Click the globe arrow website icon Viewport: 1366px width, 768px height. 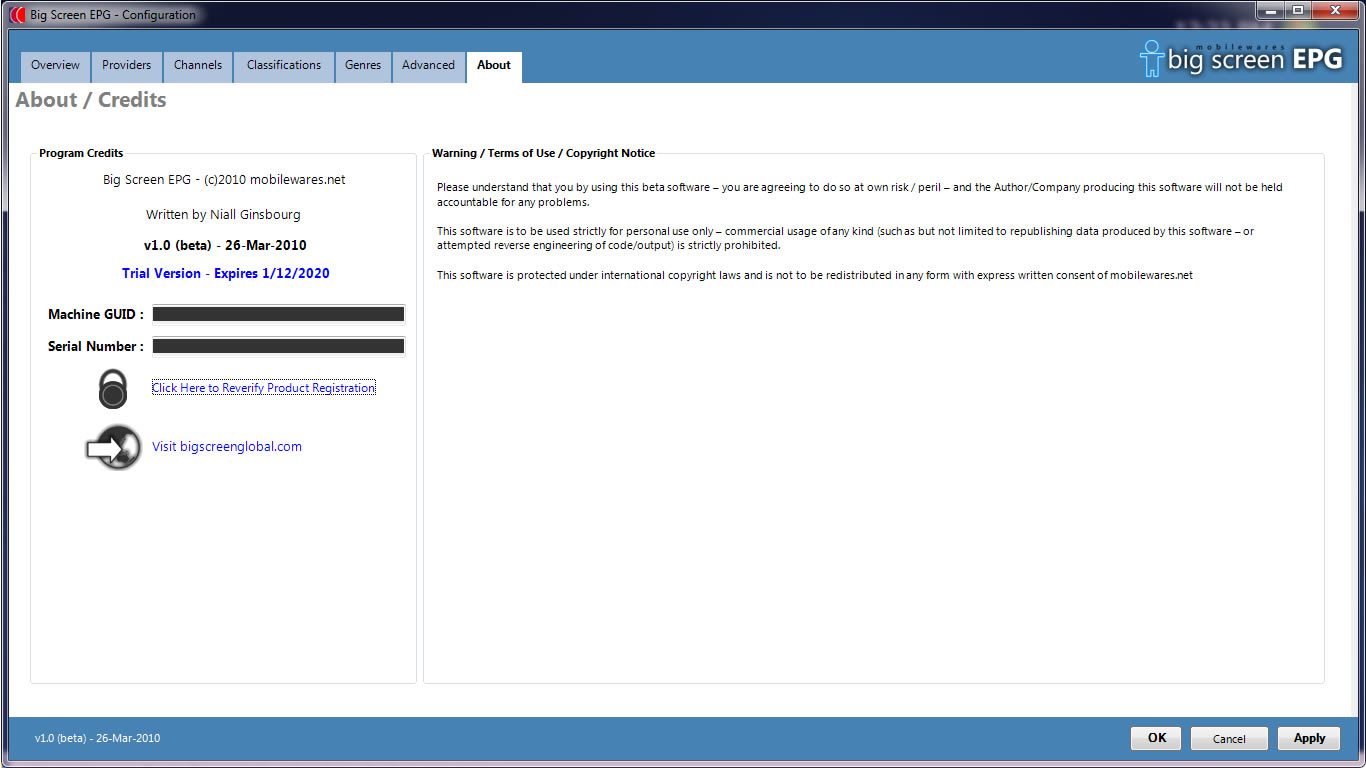click(113, 447)
